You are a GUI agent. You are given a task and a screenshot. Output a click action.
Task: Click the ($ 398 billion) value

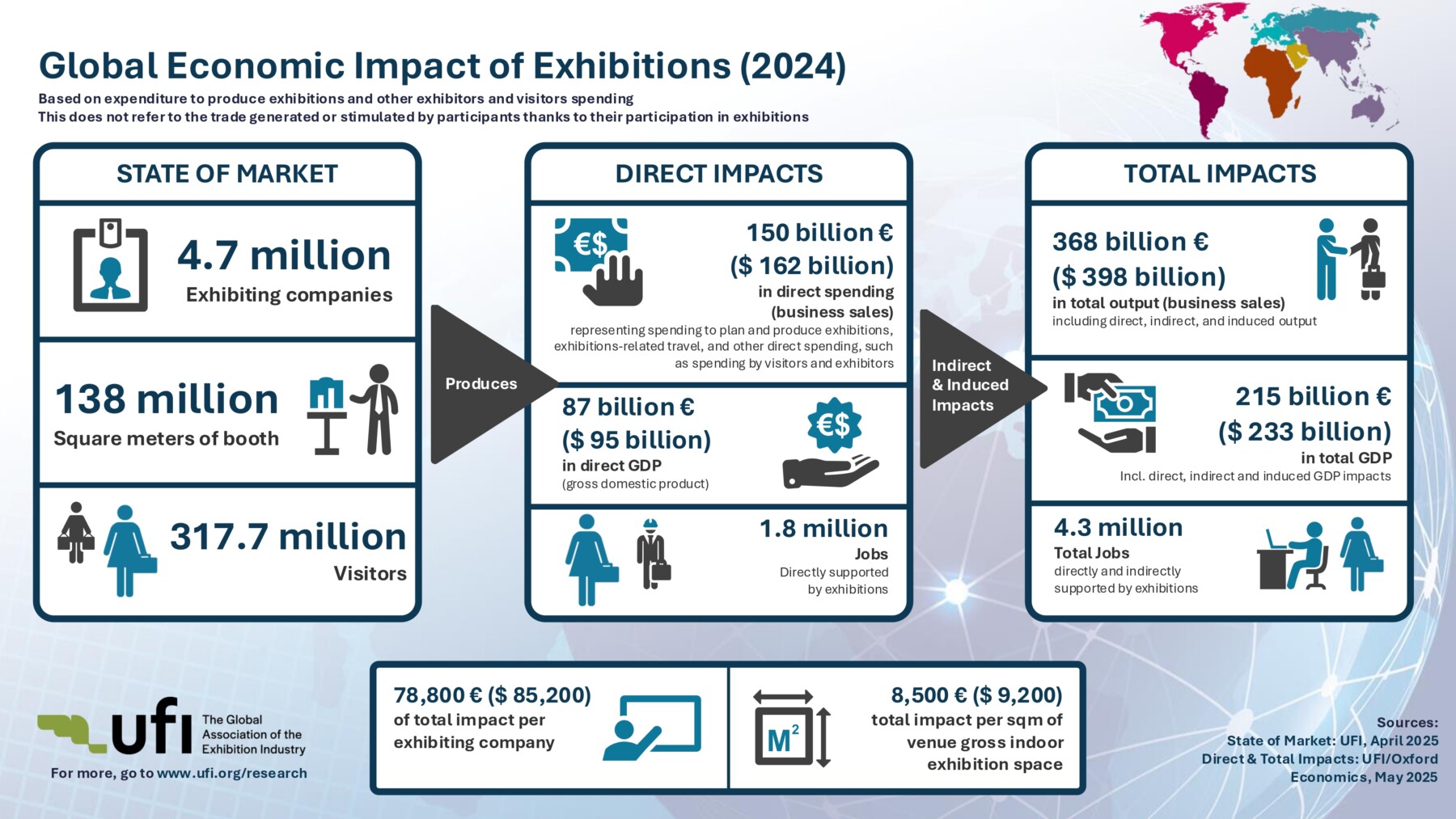tap(1139, 277)
